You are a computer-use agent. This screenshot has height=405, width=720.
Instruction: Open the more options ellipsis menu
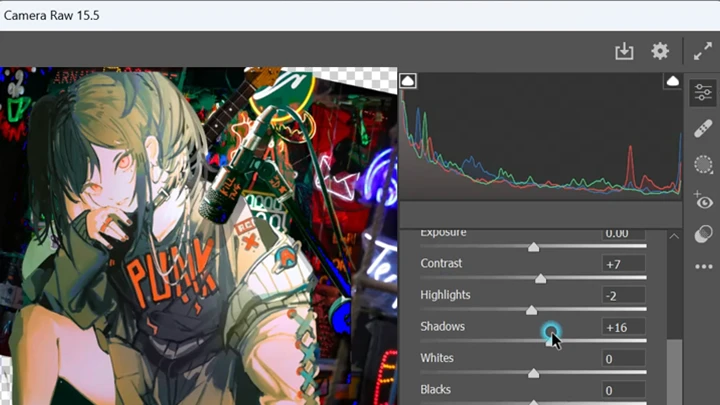[703, 267]
